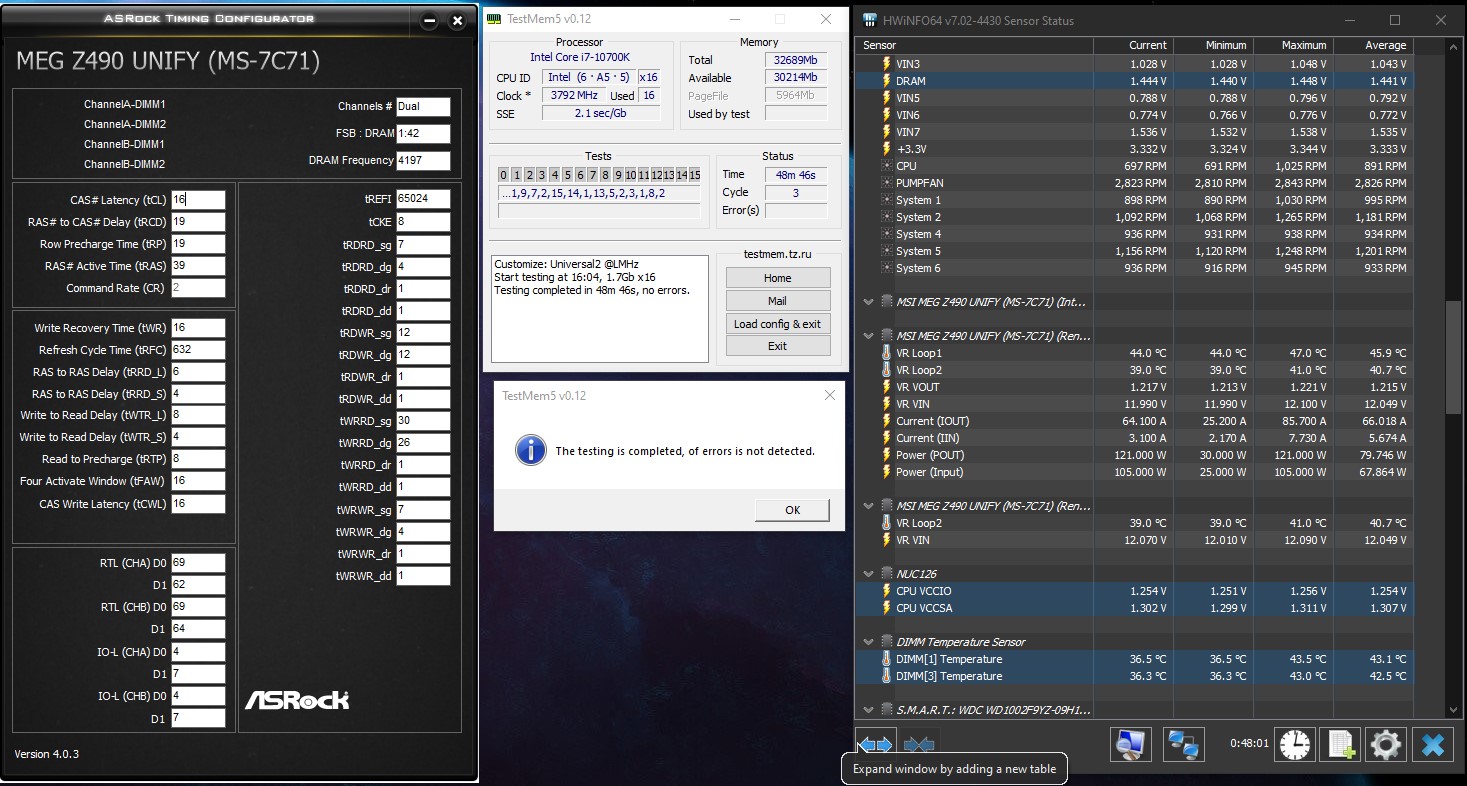Image resolution: width=1467 pixels, height=786 pixels.
Task: Click the TestMem5 title bar app icon
Action: pyautogui.click(x=493, y=19)
